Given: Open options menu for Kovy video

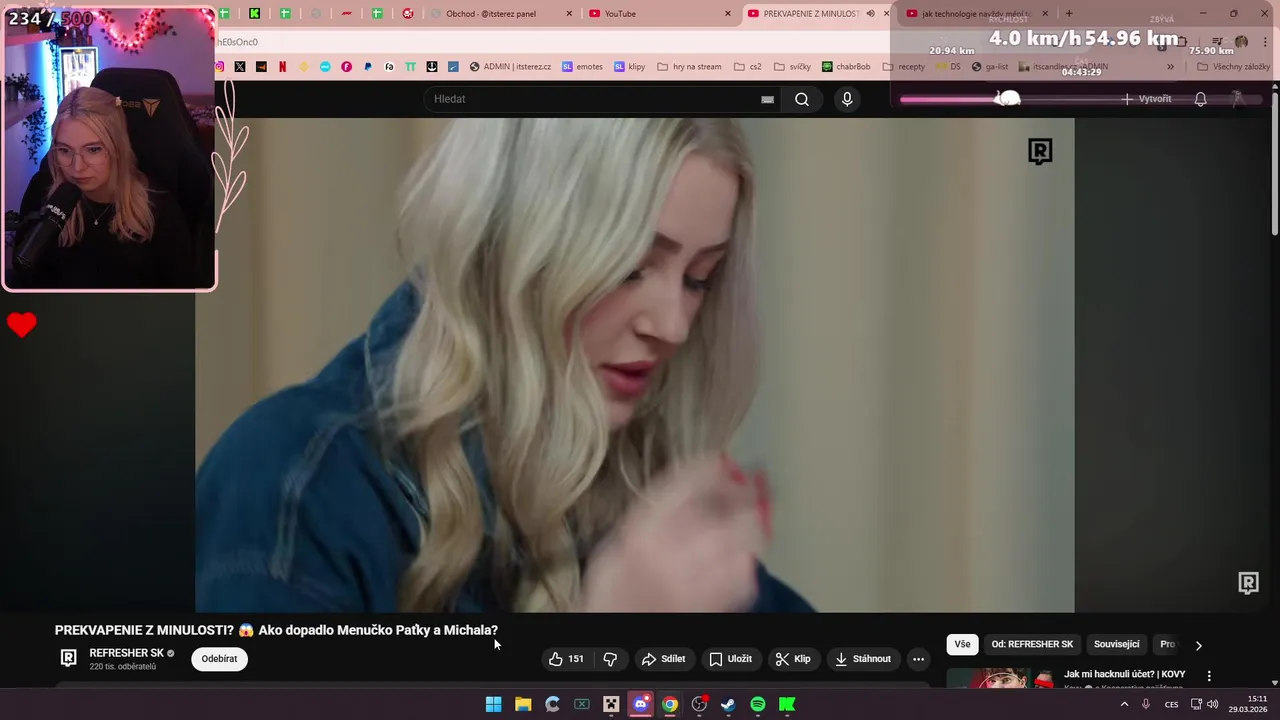Looking at the screenshot, I should 1209,676.
